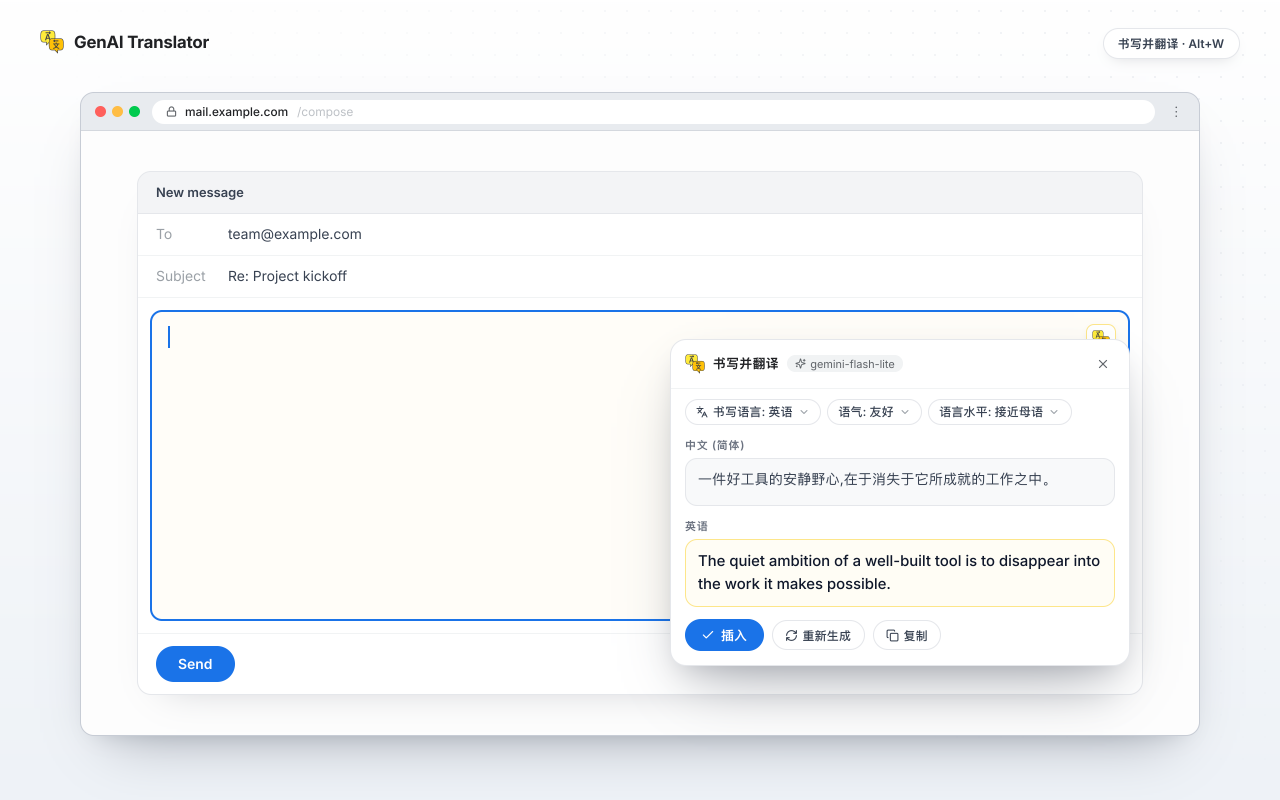Click the mail.example.com address bar
The width and height of the screenshot is (1280, 800).
click(x=653, y=112)
